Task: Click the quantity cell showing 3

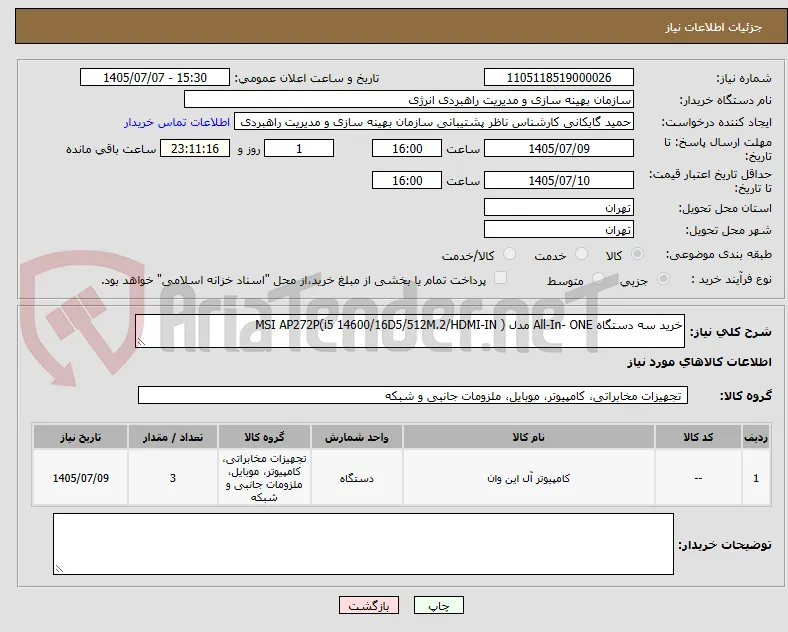Action: 172,478
